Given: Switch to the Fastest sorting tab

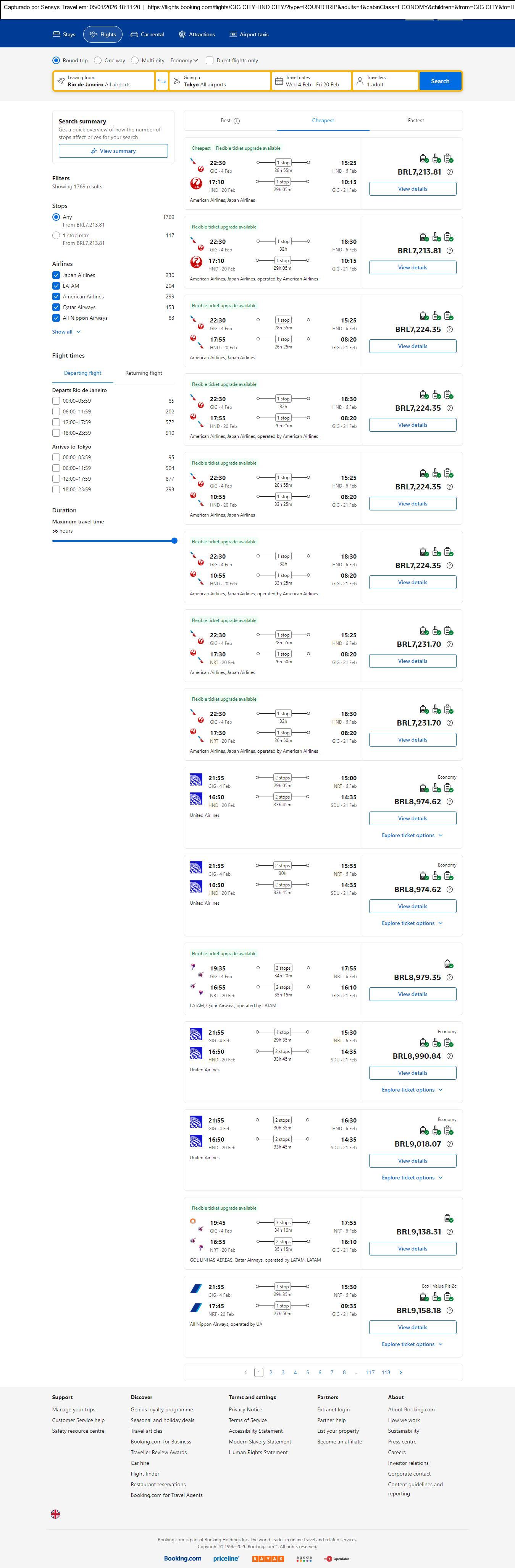Looking at the screenshot, I should click(x=416, y=120).
